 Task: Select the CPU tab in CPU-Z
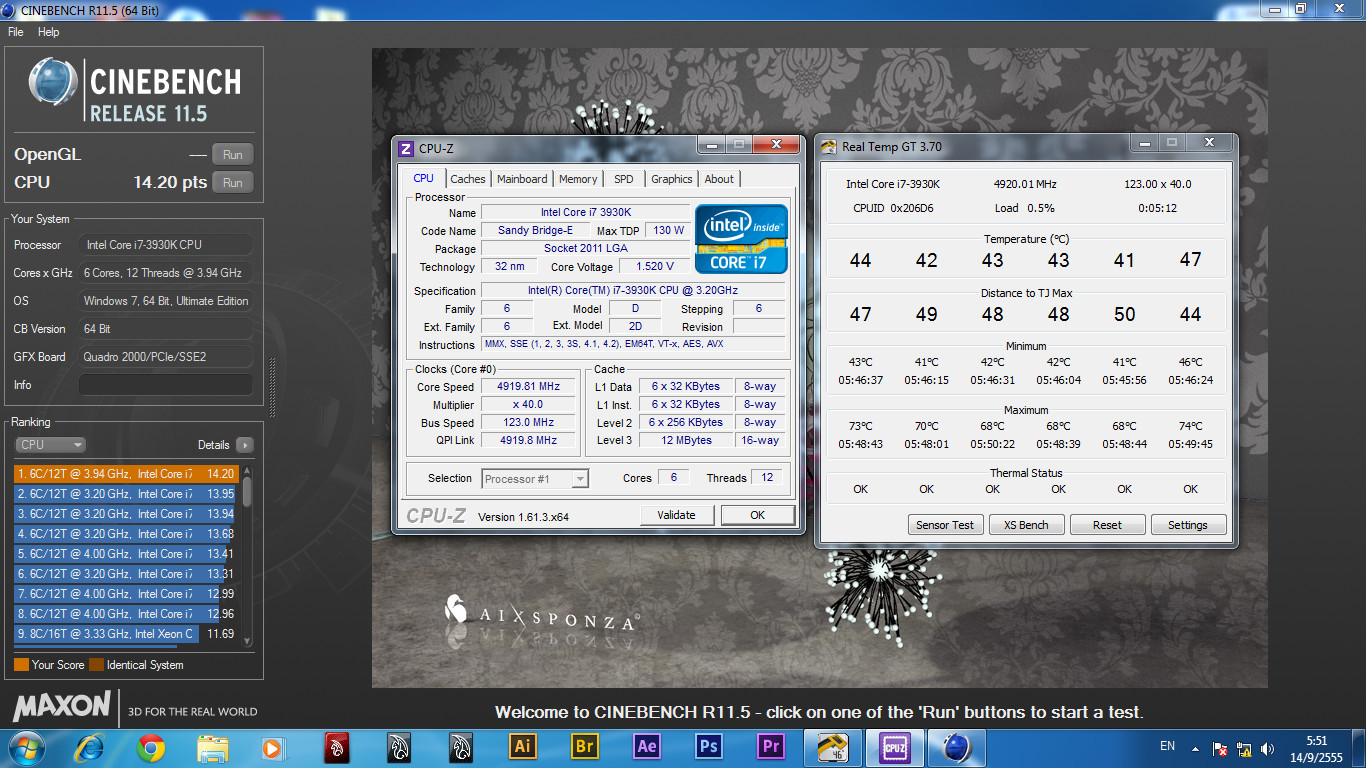(424, 178)
